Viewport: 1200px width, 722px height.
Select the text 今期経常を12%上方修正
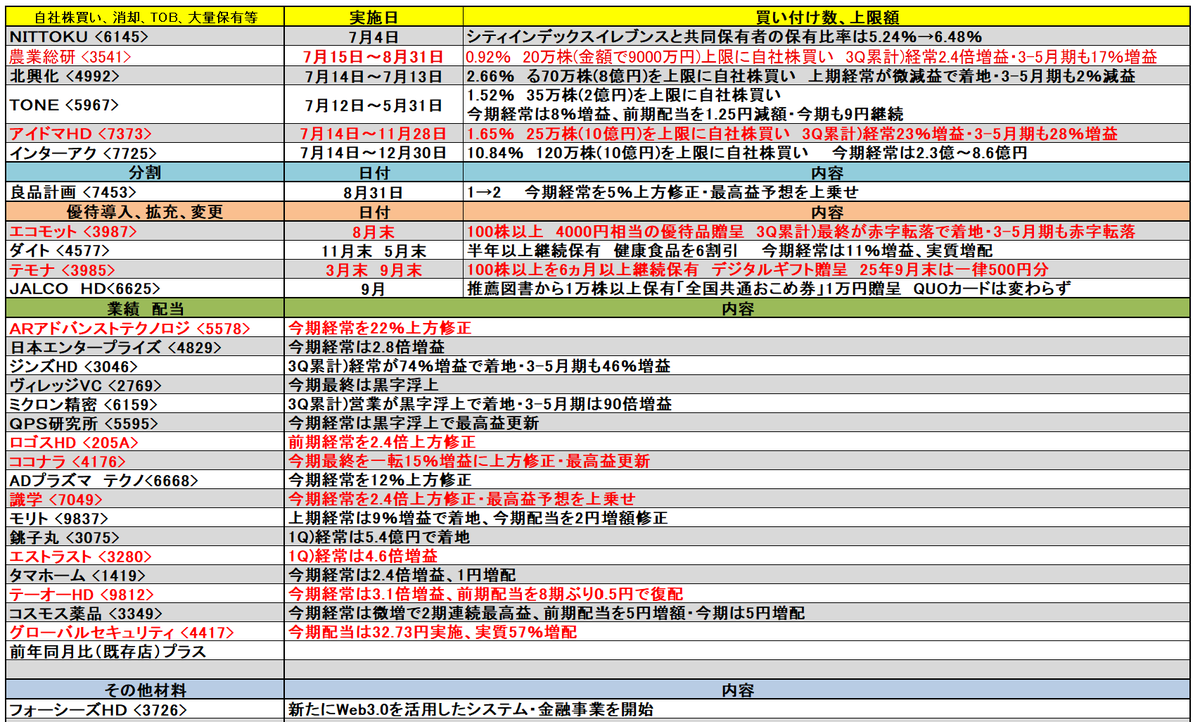[379, 480]
